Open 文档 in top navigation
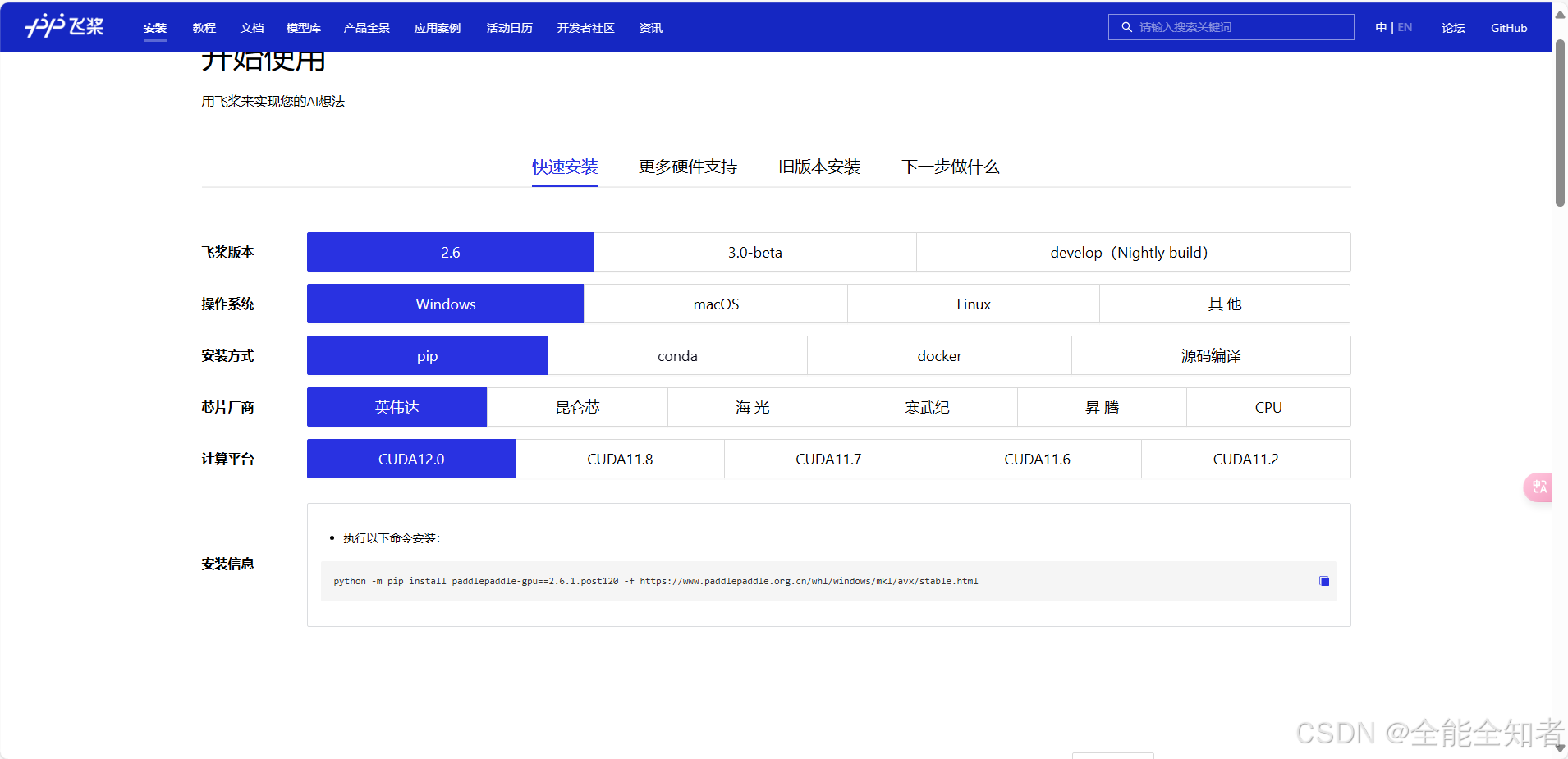Image resolution: width=1568 pixels, height=759 pixels. point(252,28)
